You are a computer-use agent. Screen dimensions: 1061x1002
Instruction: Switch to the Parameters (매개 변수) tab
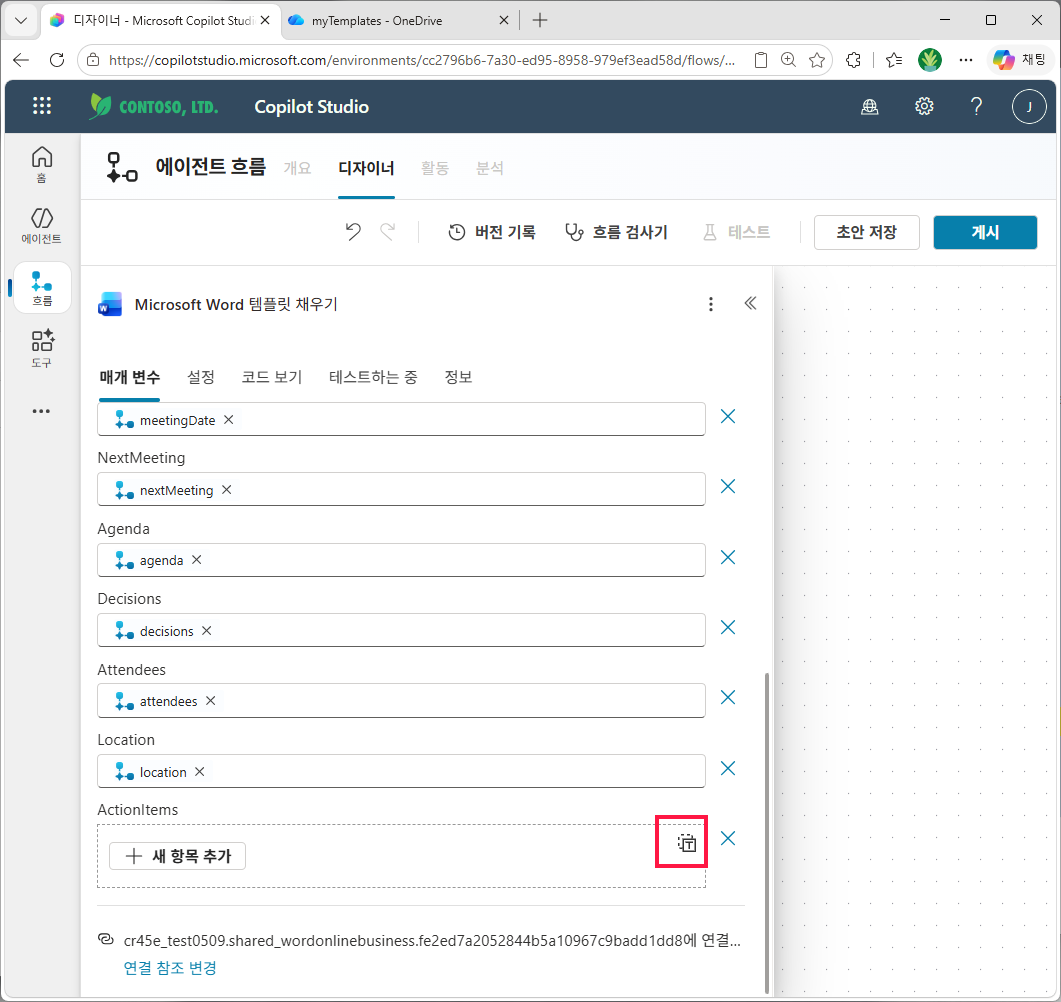(129, 377)
